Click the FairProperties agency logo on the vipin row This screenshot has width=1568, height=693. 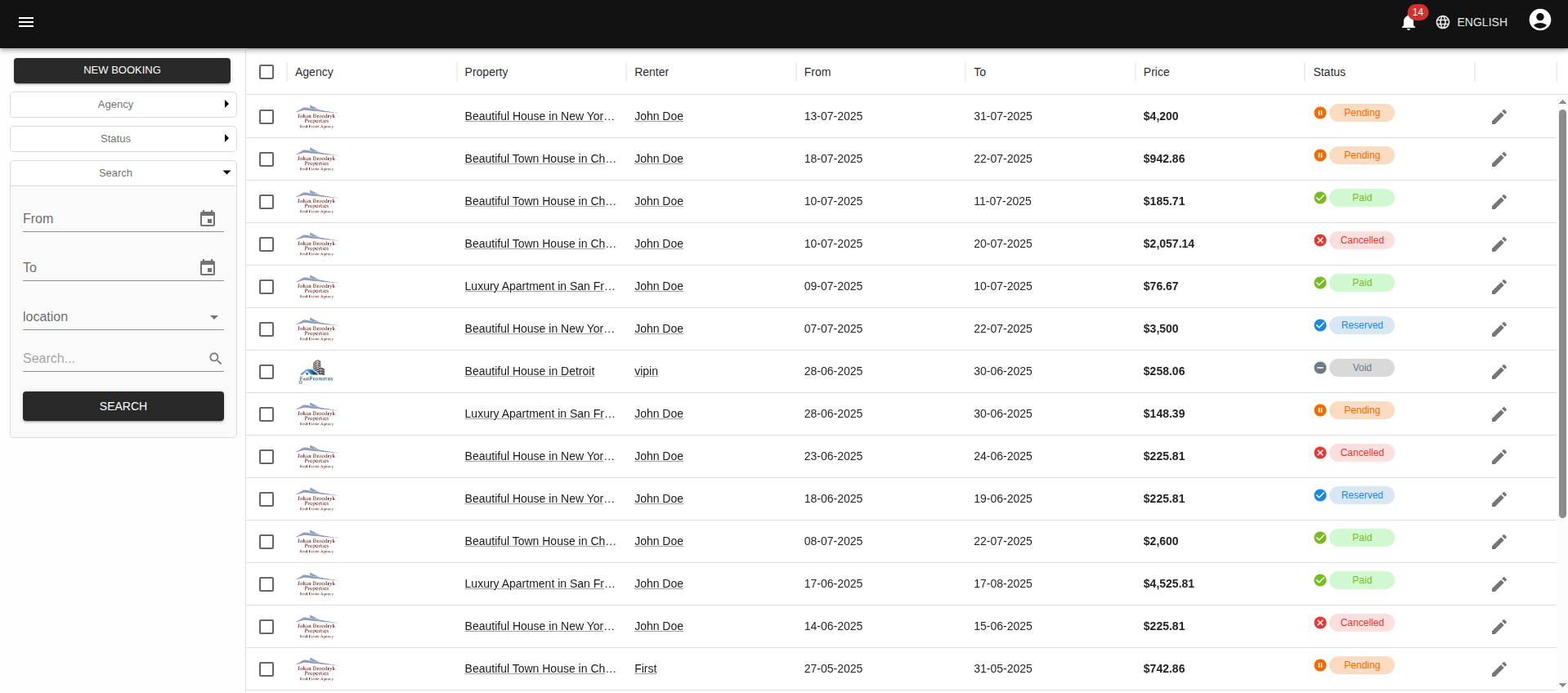point(316,372)
